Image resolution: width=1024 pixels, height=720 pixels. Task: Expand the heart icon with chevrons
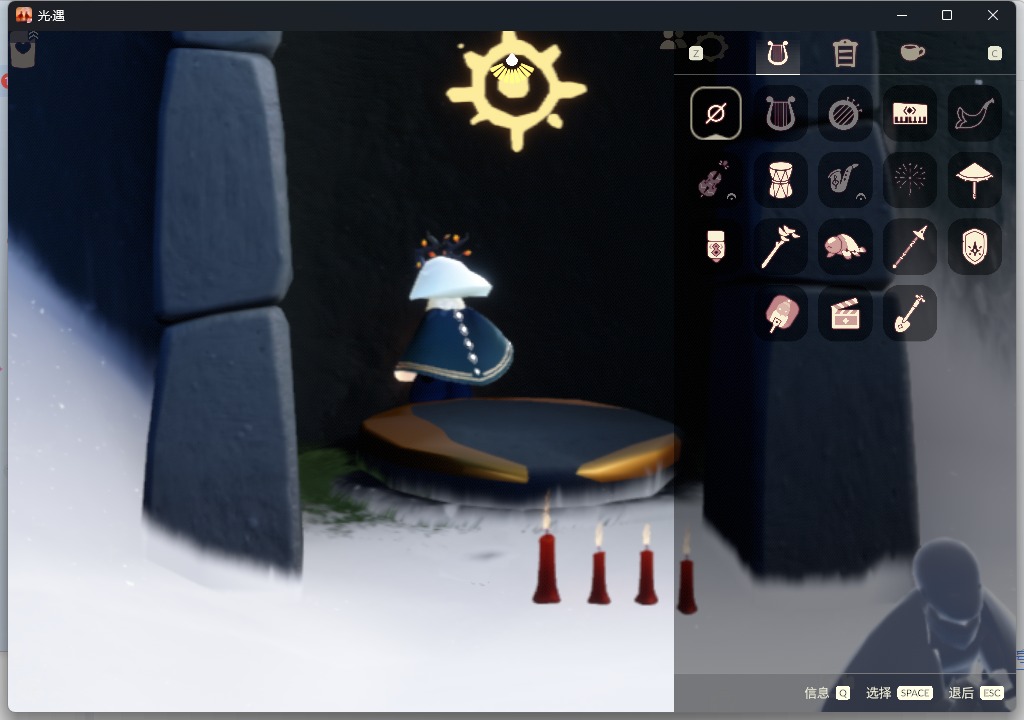pos(24,48)
